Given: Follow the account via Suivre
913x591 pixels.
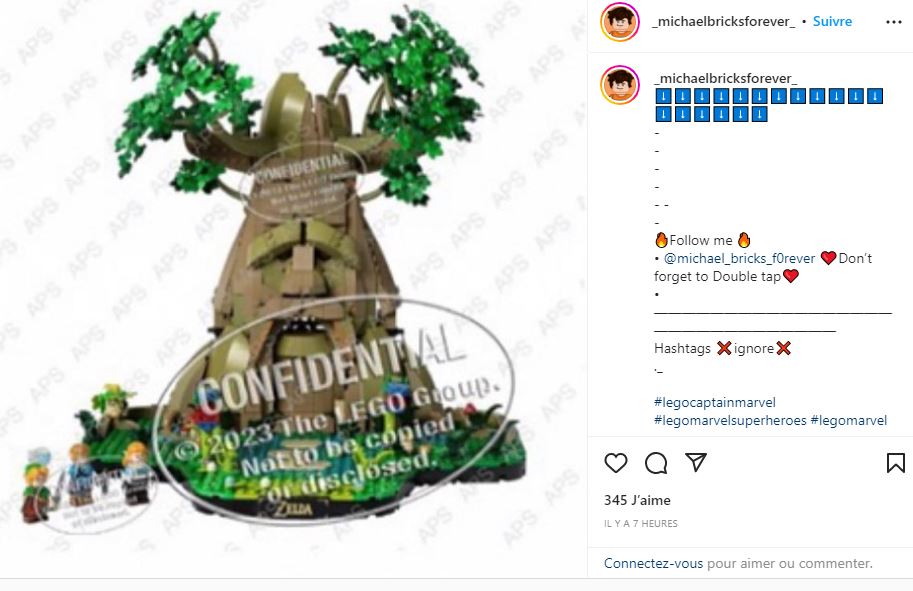Looking at the screenshot, I should [x=832, y=22].
